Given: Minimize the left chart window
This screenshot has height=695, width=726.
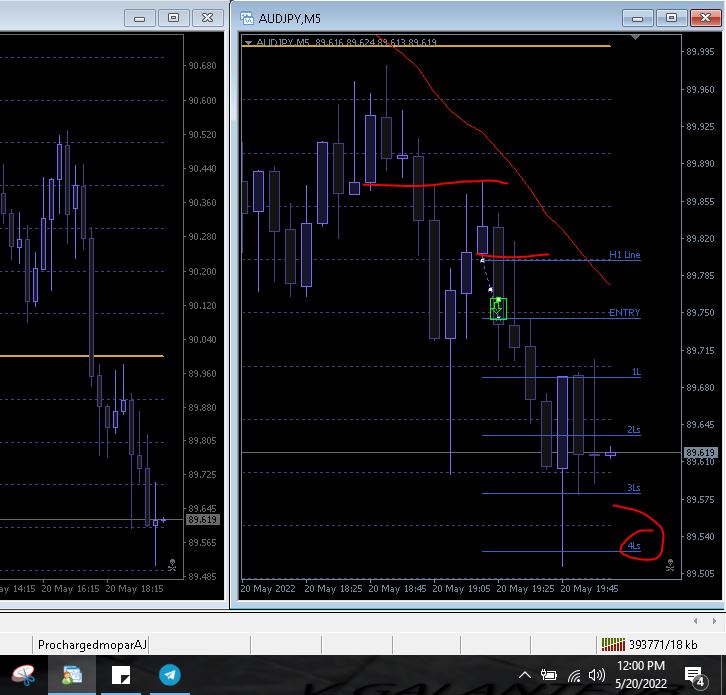Looking at the screenshot, I should click(139, 18).
